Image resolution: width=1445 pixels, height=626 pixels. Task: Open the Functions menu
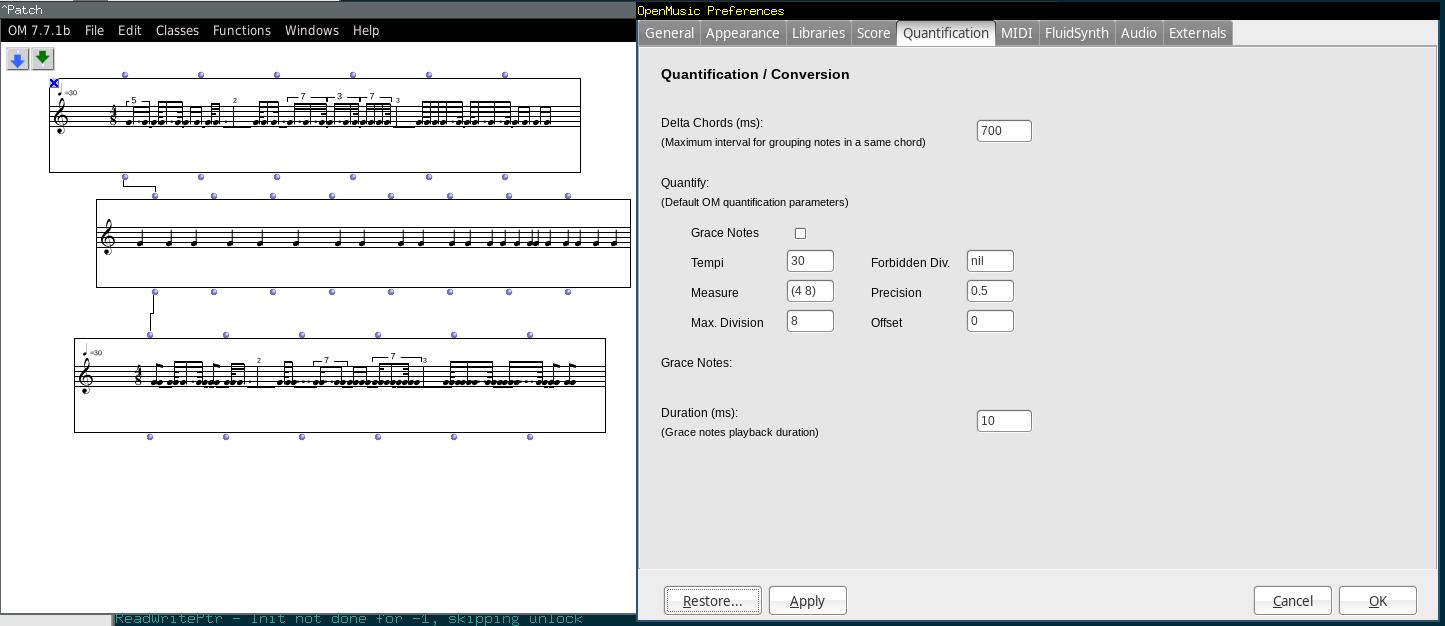[x=241, y=30]
